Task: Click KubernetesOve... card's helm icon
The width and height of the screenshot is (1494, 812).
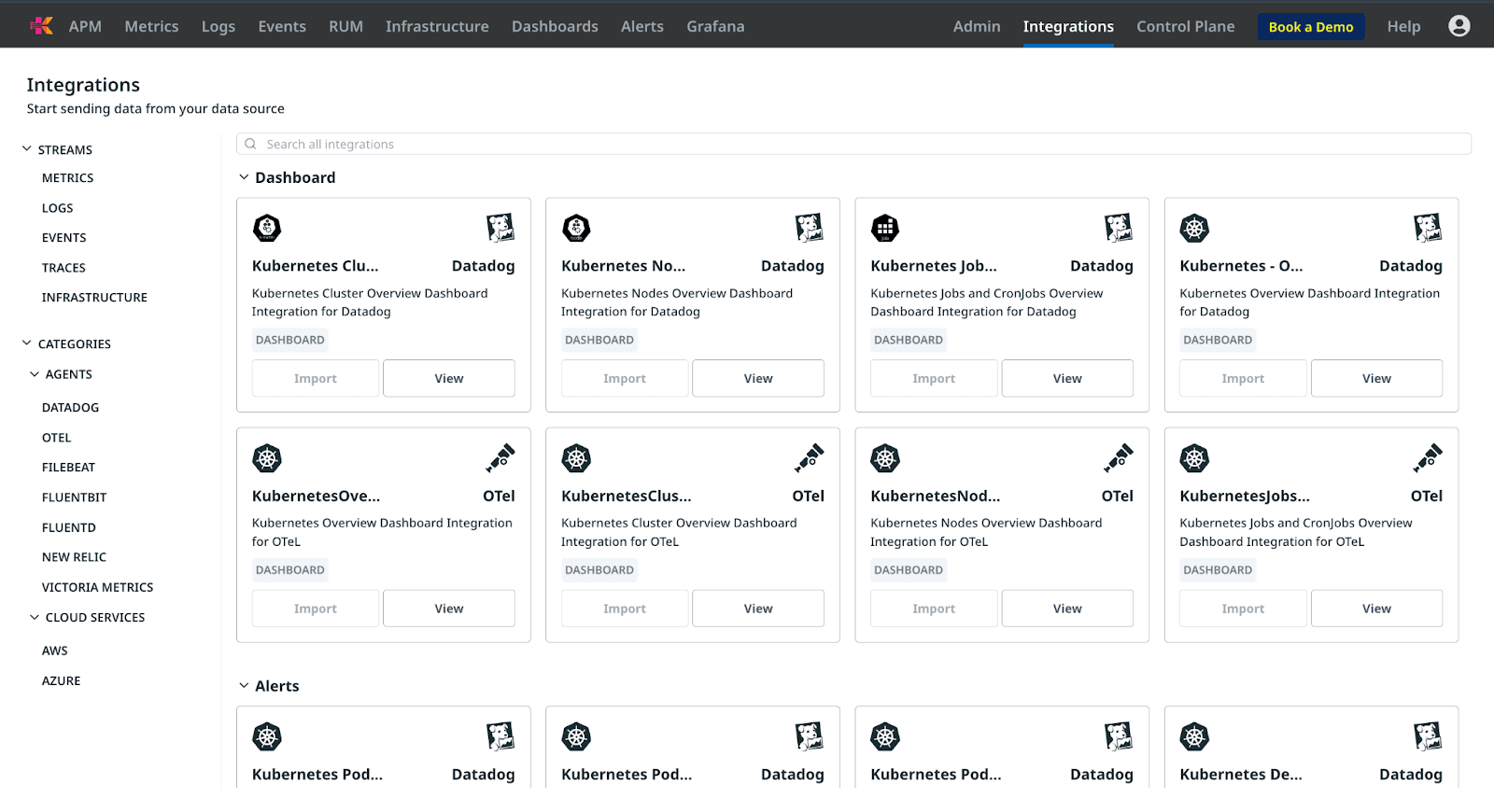Action: 267,458
